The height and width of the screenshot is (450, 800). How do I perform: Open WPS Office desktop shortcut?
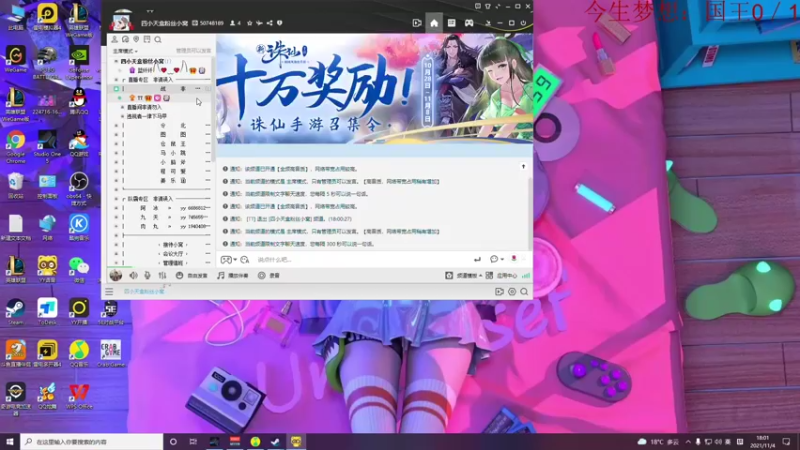click(79, 397)
